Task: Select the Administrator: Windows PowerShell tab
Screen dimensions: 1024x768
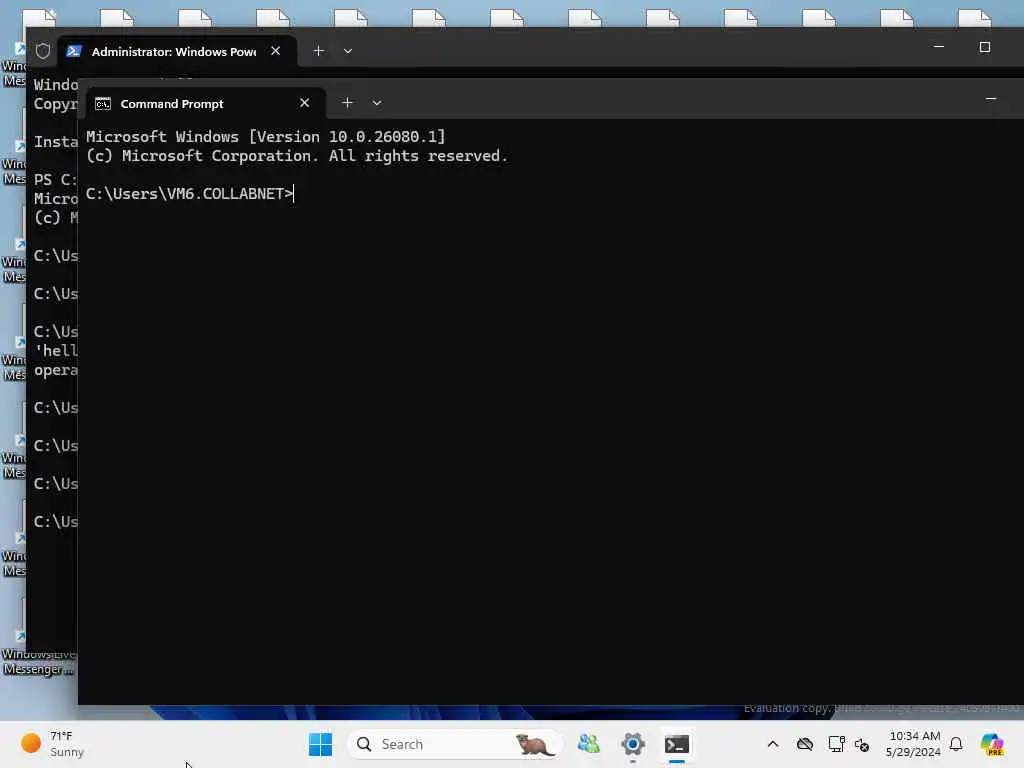Action: coord(176,51)
